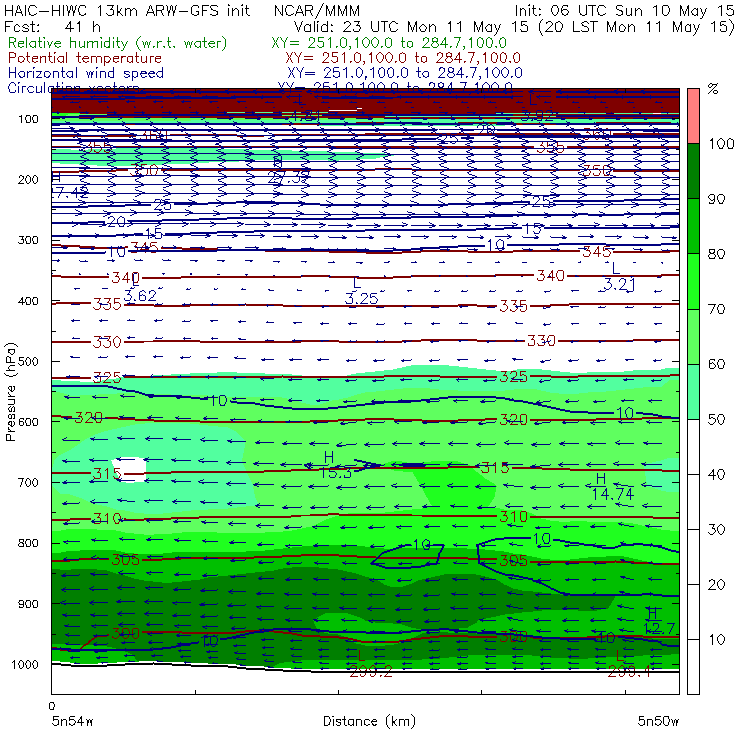Viewport: 740px width, 740px height.
Task: Click the '80' colorbar scale label
Action: (x=716, y=254)
